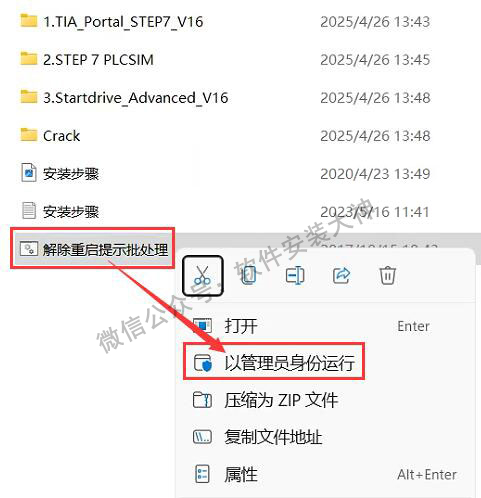This screenshot has width=481, height=498.
Task: Click the admin shield icon beside 以管理员身份运行
Action: [x=203, y=363]
